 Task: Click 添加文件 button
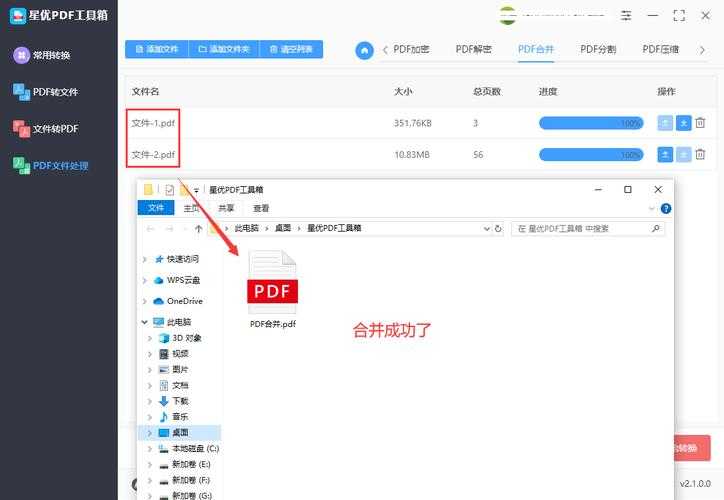tap(157, 49)
